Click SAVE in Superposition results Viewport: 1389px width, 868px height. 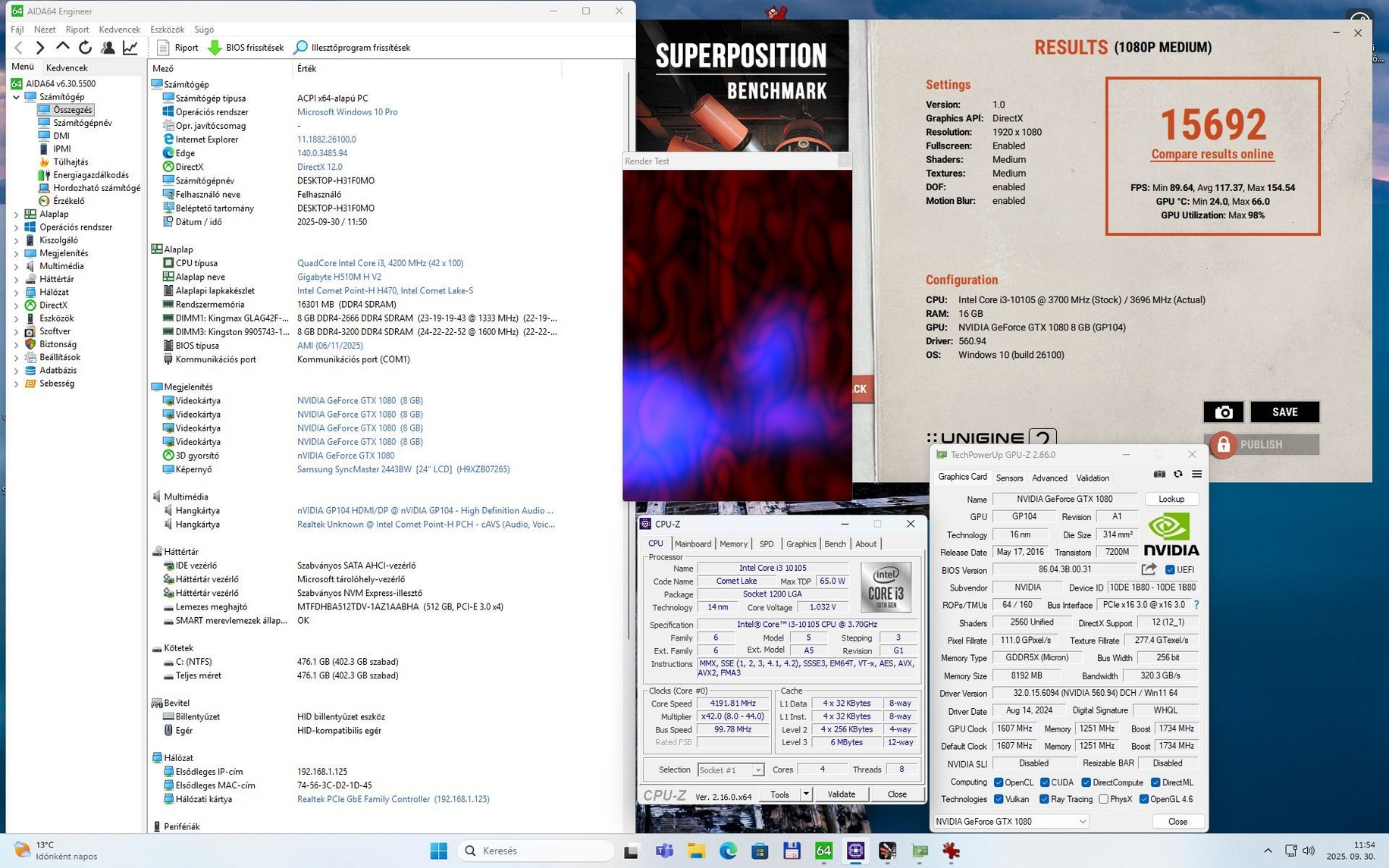(1284, 412)
